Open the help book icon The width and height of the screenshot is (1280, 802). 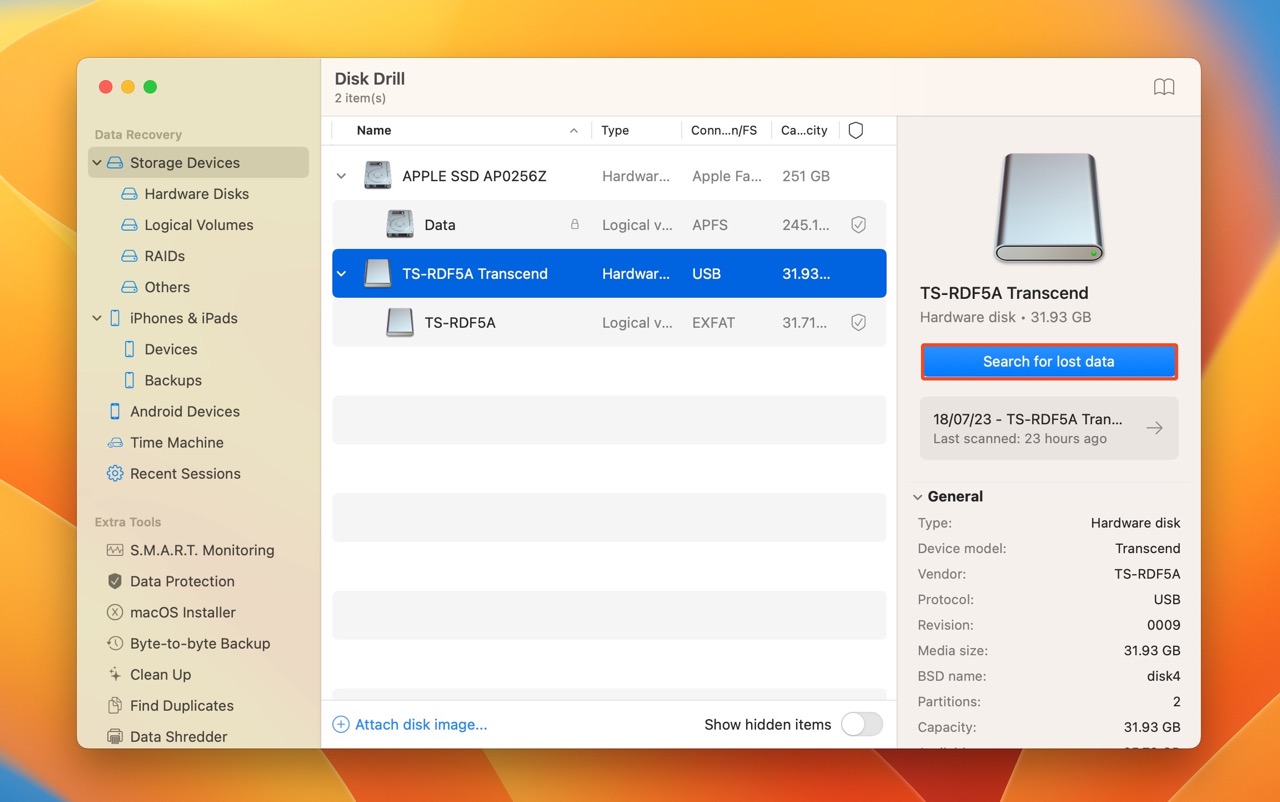pyautogui.click(x=1164, y=87)
